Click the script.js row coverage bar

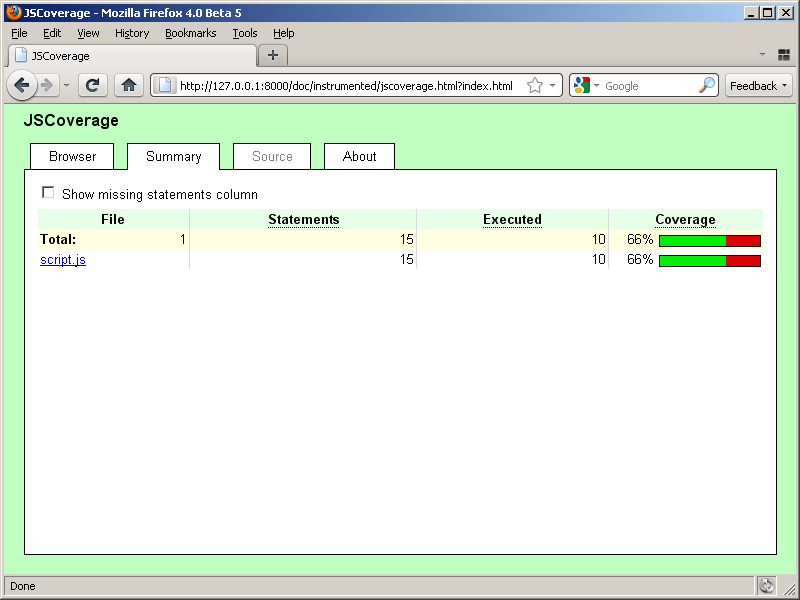tap(710, 261)
